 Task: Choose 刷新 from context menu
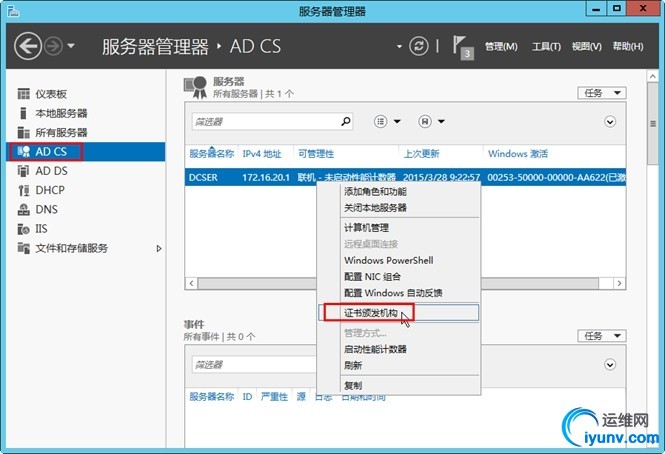(353, 365)
